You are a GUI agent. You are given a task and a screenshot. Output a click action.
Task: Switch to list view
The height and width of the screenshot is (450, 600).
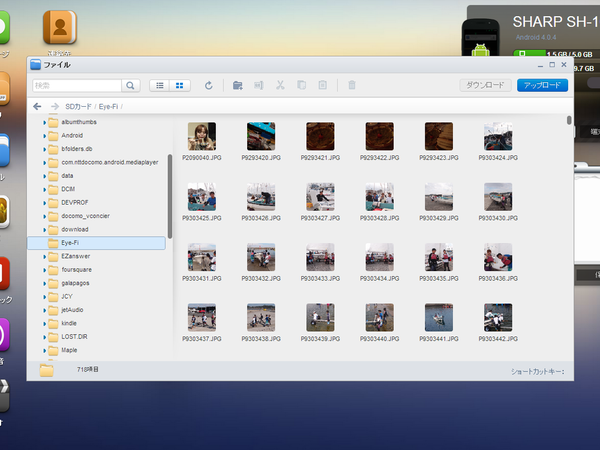pyautogui.click(x=160, y=85)
